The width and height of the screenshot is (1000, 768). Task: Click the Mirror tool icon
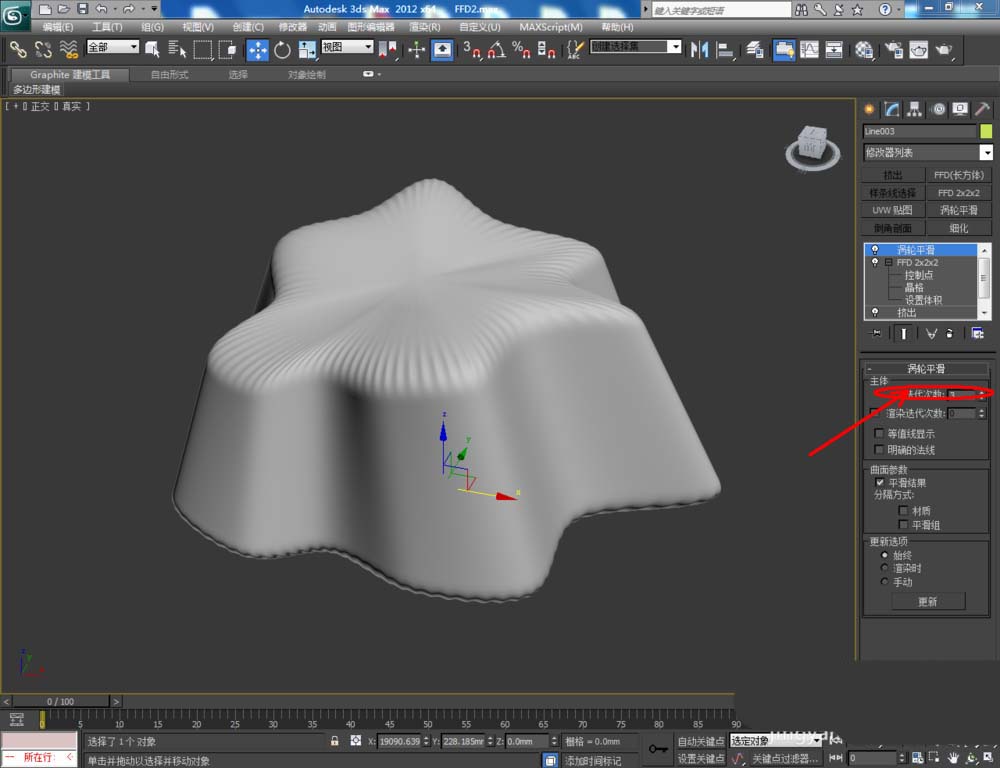tap(700, 49)
